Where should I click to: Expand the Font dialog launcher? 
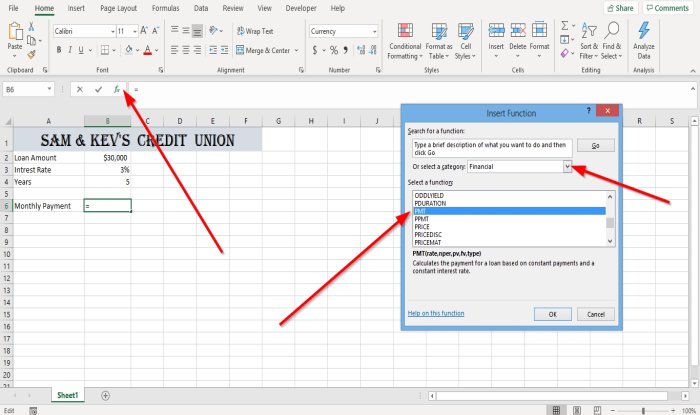pos(161,70)
